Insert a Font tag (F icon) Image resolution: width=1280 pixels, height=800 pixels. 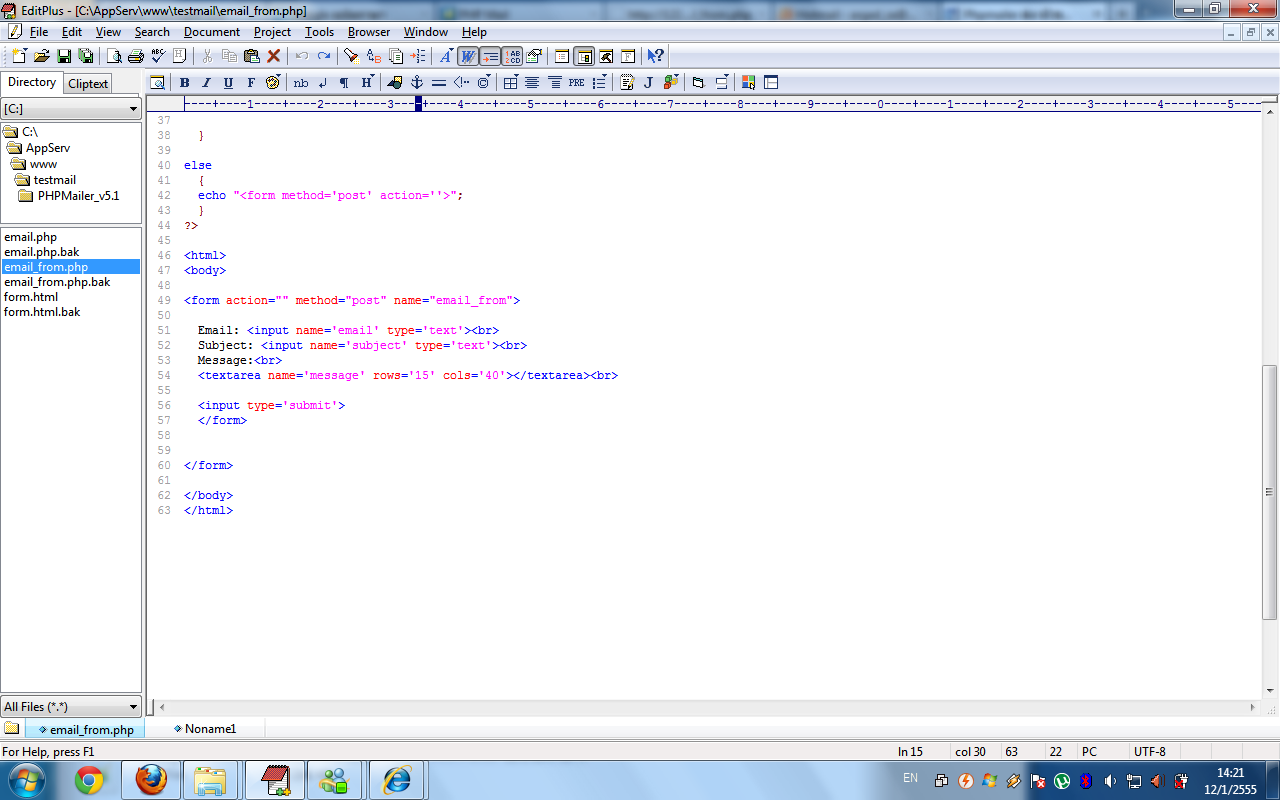(x=251, y=83)
